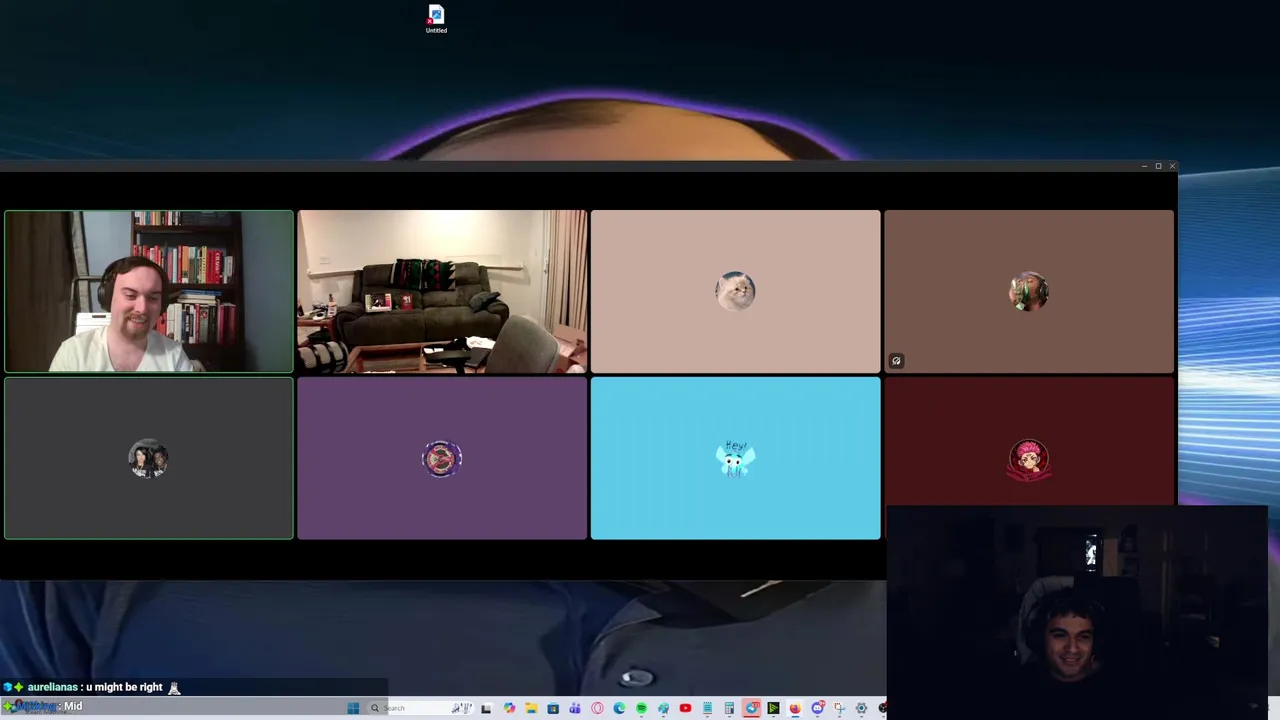Open Snipping Tool from the taskbar
Screen dimensions: 1280x720
point(840,708)
